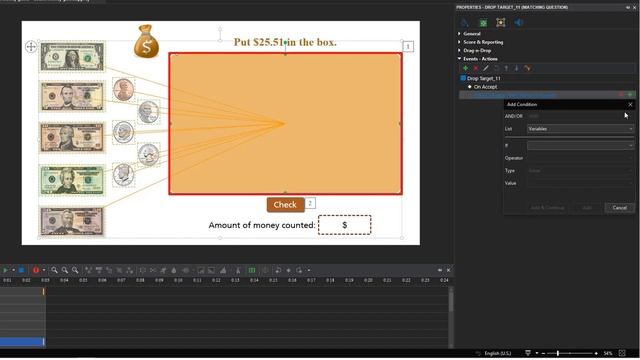Play the timeline preview

tap(5, 270)
